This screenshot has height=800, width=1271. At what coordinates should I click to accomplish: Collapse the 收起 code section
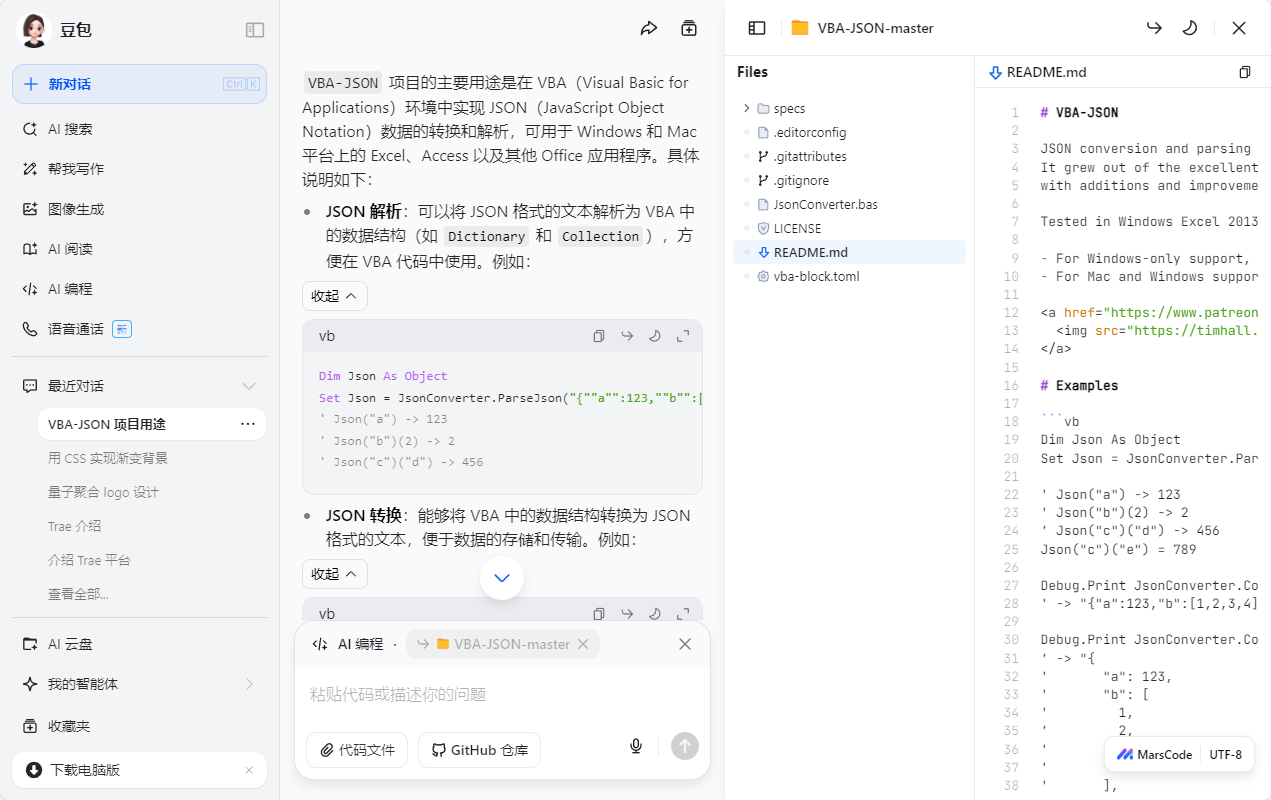pyautogui.click(x=334, y=295)
